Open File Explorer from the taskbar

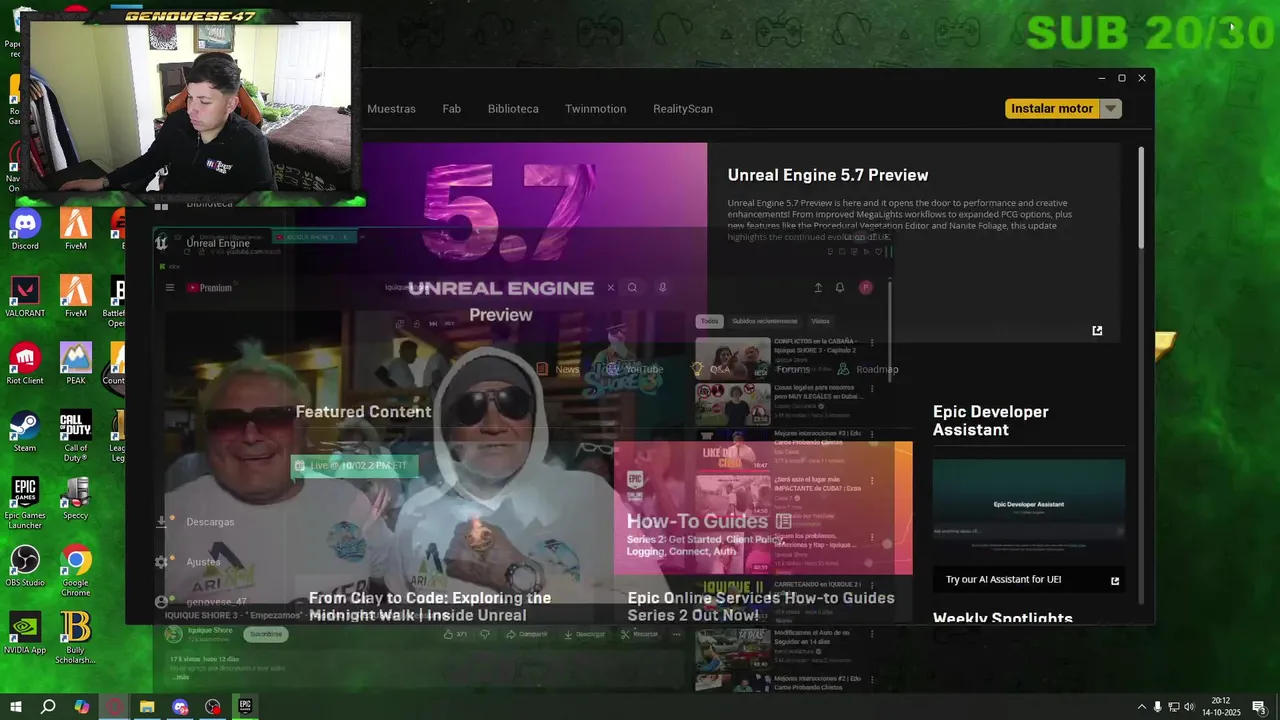[x=147, y=706]
